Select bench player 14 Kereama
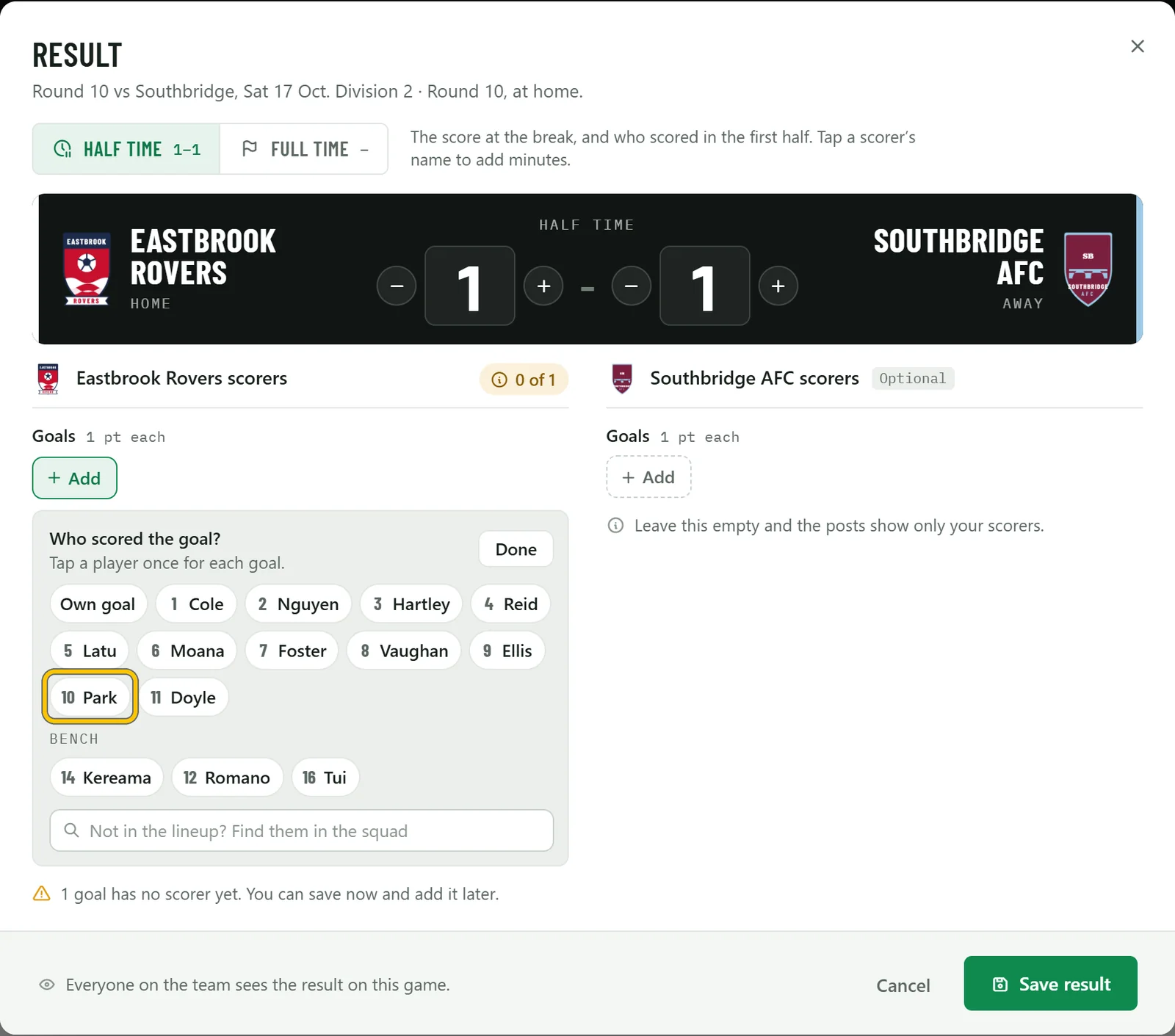The height and width of the screenshot is (1036, 1175). pyautogui.click(x=106, y=778)
